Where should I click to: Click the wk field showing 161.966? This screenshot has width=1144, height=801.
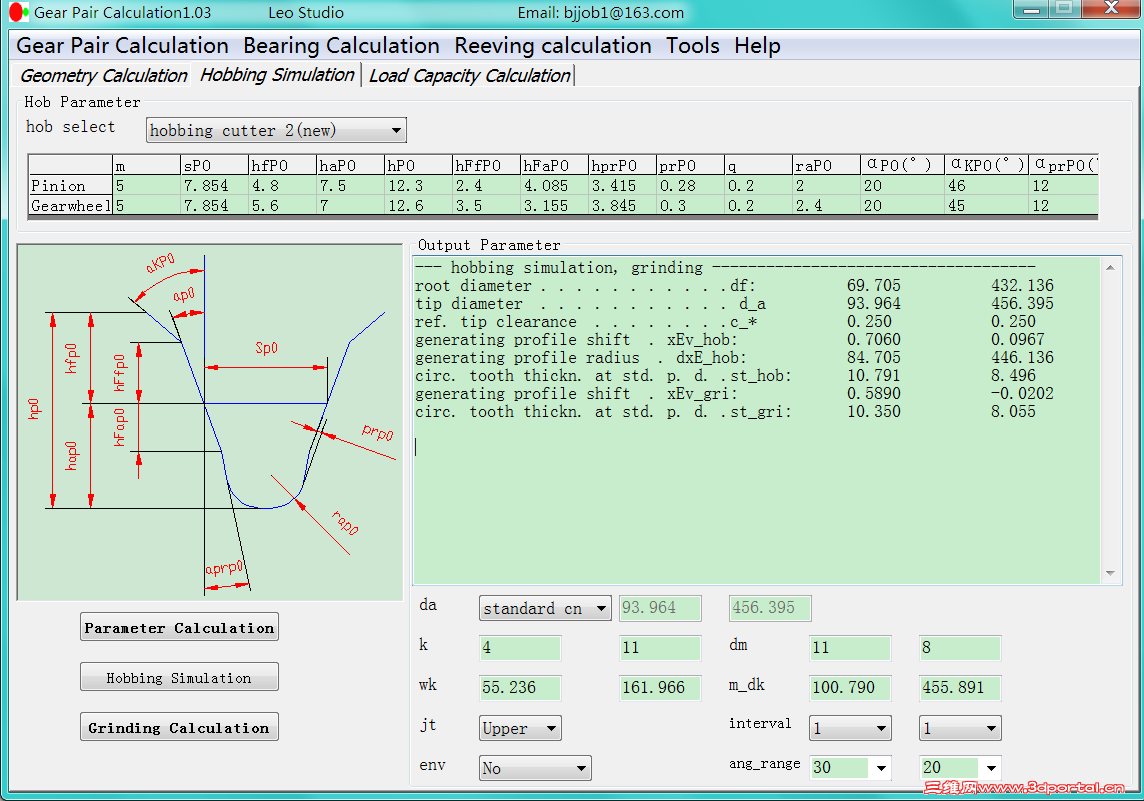tap(660, 687)
